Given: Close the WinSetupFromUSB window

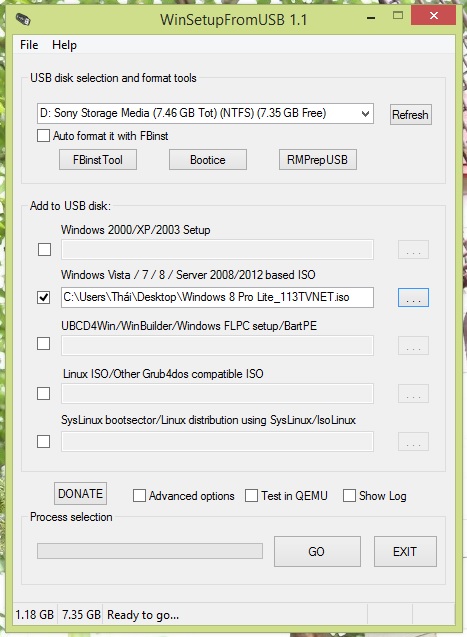Looking at the screenshot, I should click(x=433, y=15).
